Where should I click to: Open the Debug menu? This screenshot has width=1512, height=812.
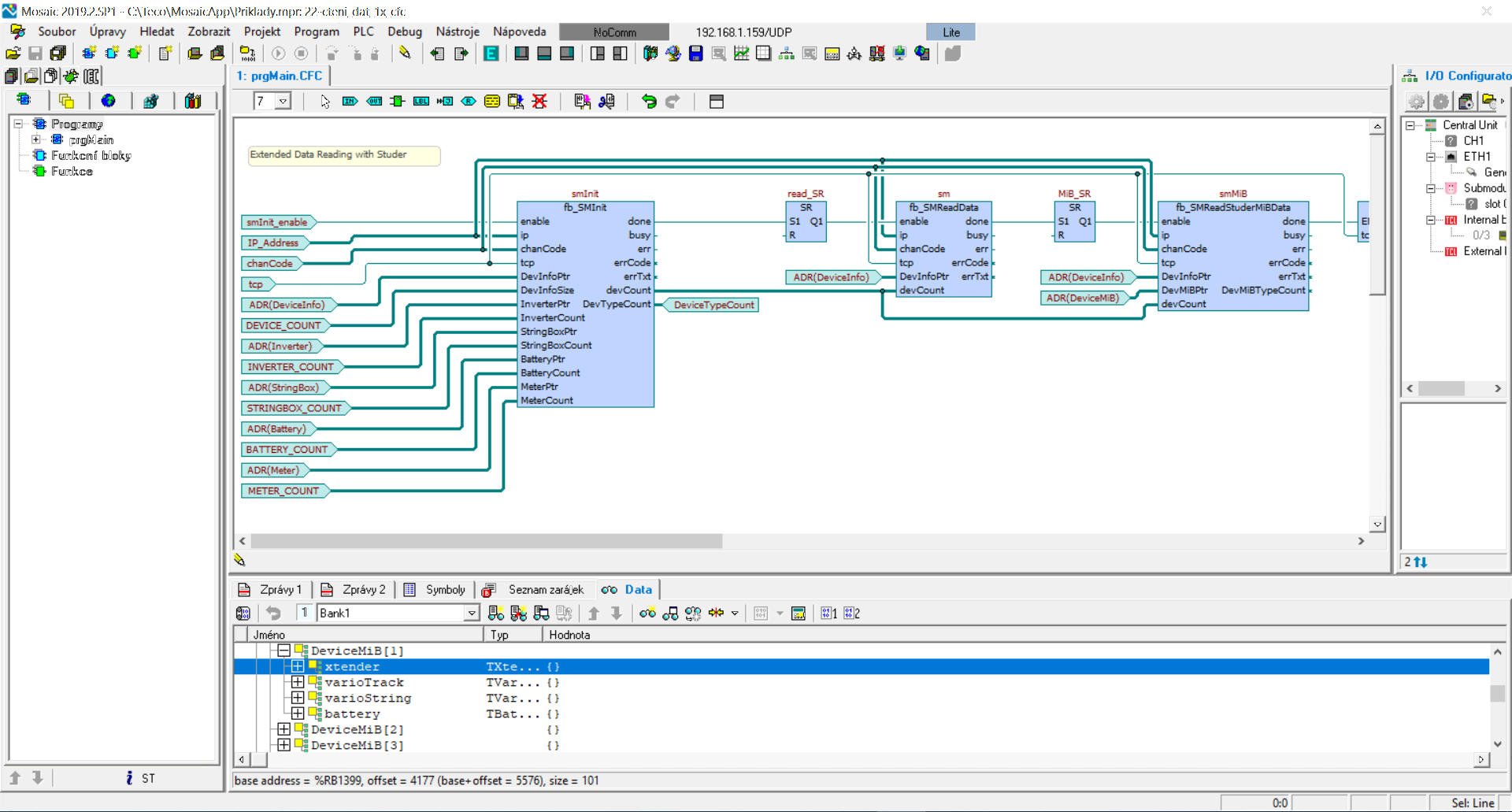pyautogui.click(x=404, y=32)
